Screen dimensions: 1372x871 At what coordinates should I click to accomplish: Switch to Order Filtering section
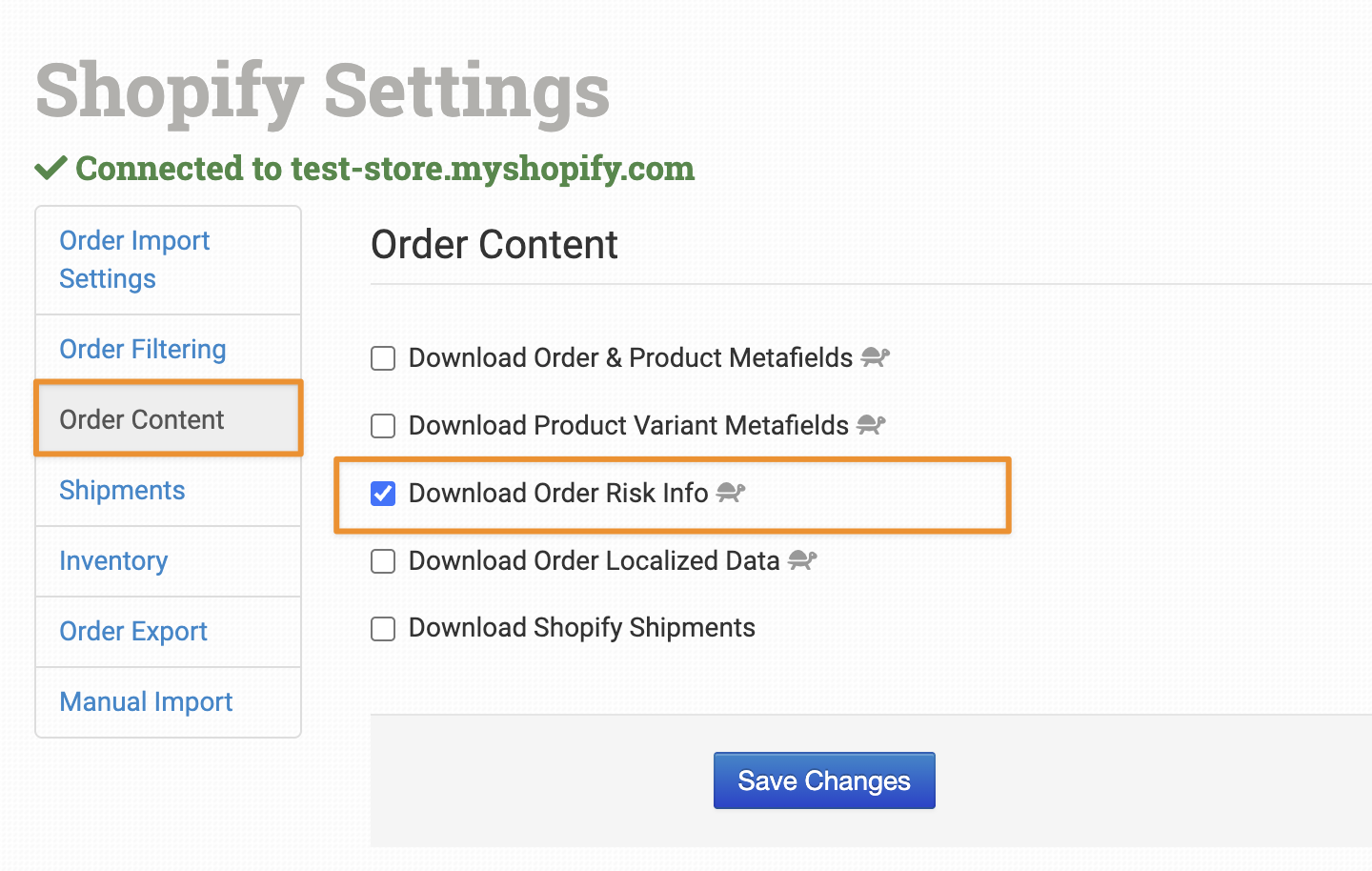143,349
